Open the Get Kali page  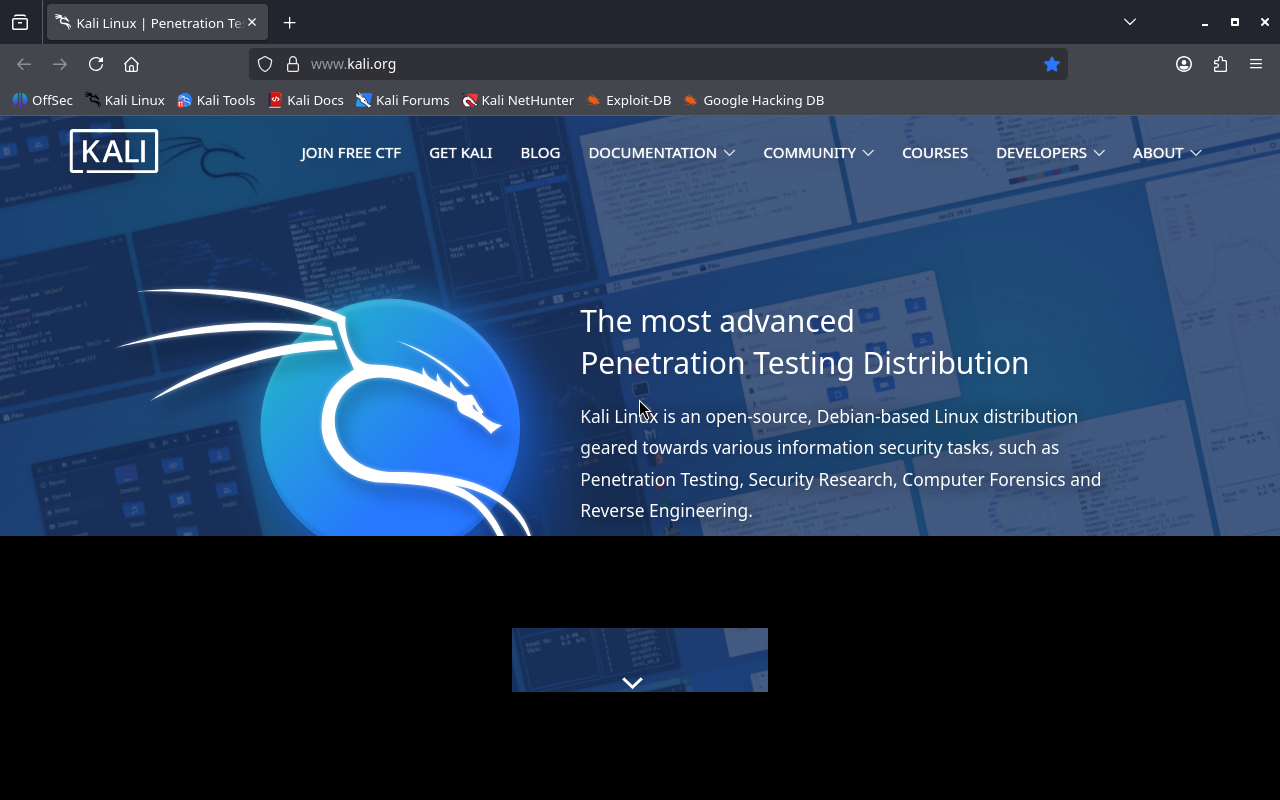pyautogui.click(x=460, y=153)
